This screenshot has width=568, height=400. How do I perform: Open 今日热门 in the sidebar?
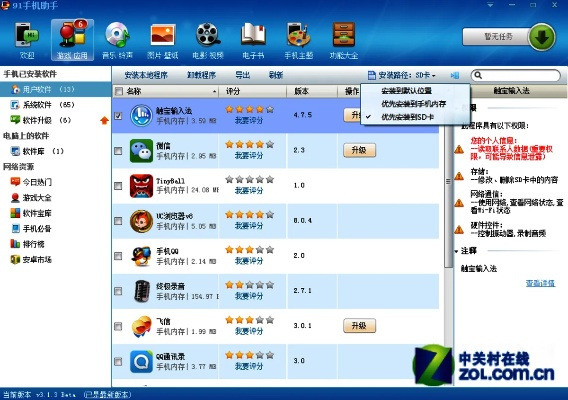31,182
